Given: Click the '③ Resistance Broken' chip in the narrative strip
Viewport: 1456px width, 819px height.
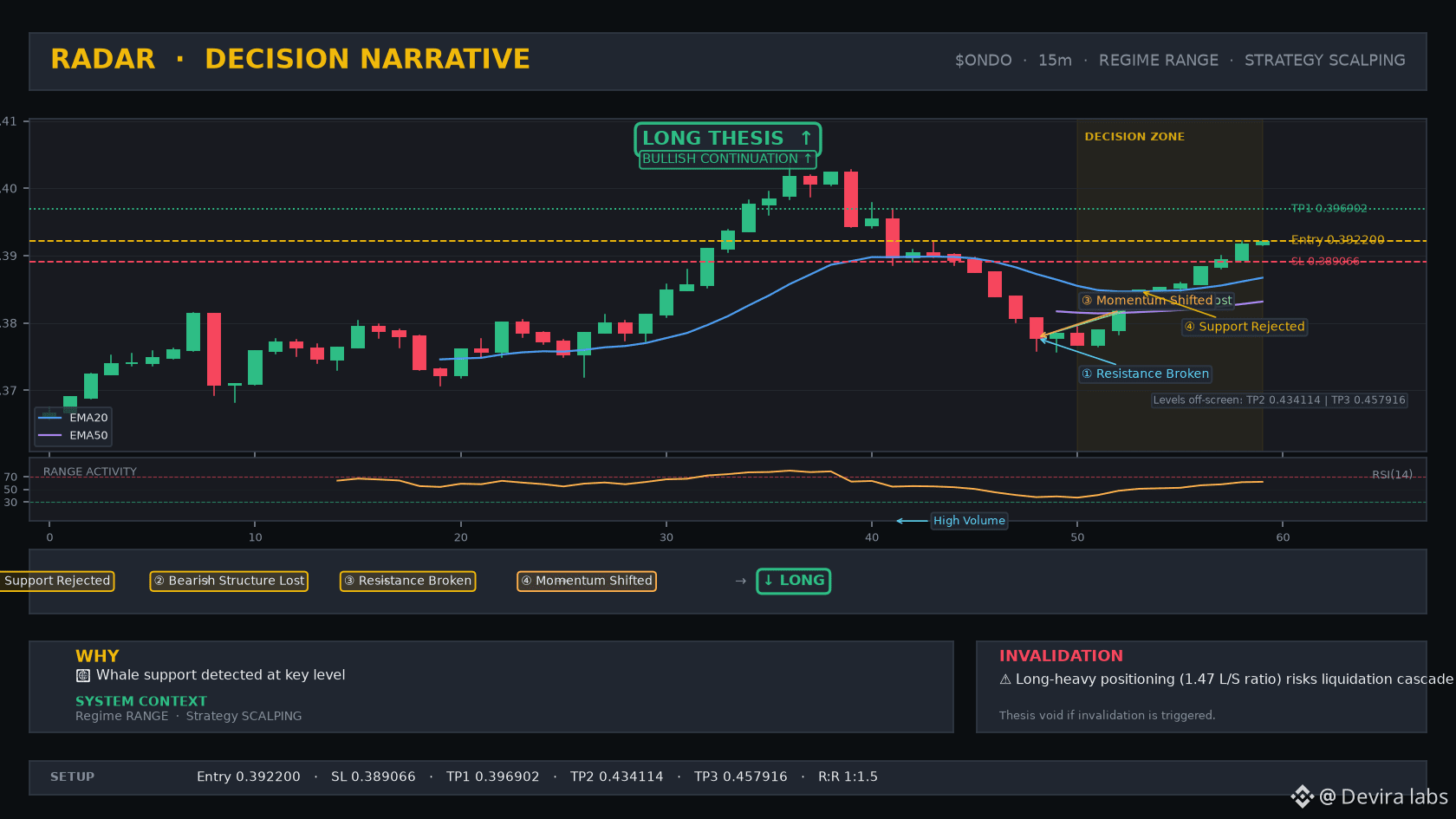Looking at the screenshot, I should [x=407, y=581].
